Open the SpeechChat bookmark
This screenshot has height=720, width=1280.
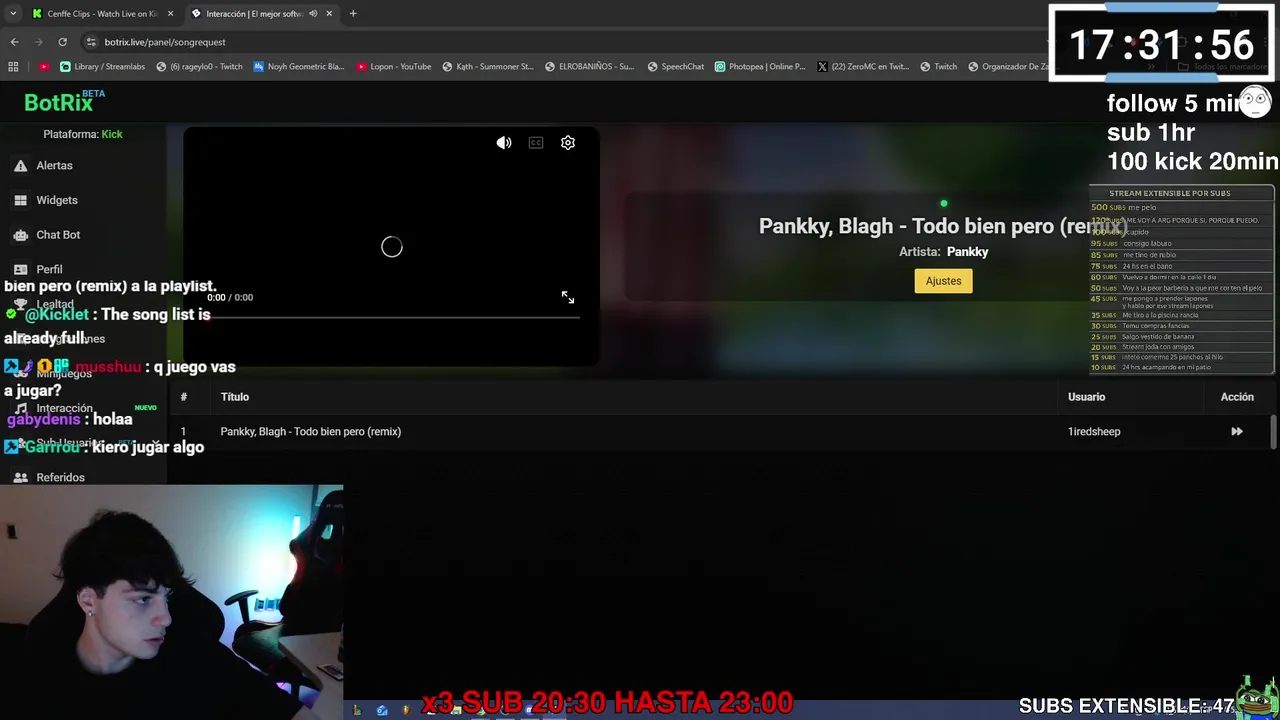coord(676,67)
